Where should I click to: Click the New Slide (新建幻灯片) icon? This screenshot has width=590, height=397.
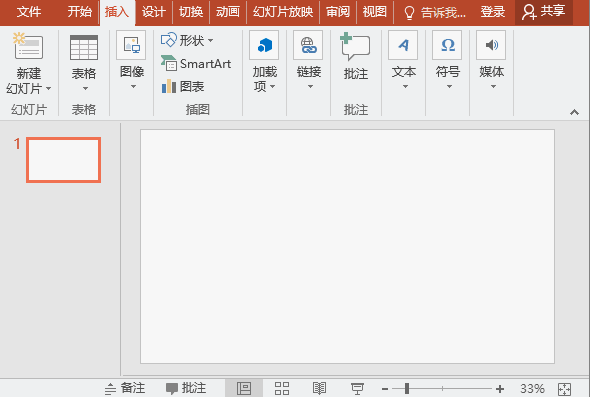(x=28, y=46)
